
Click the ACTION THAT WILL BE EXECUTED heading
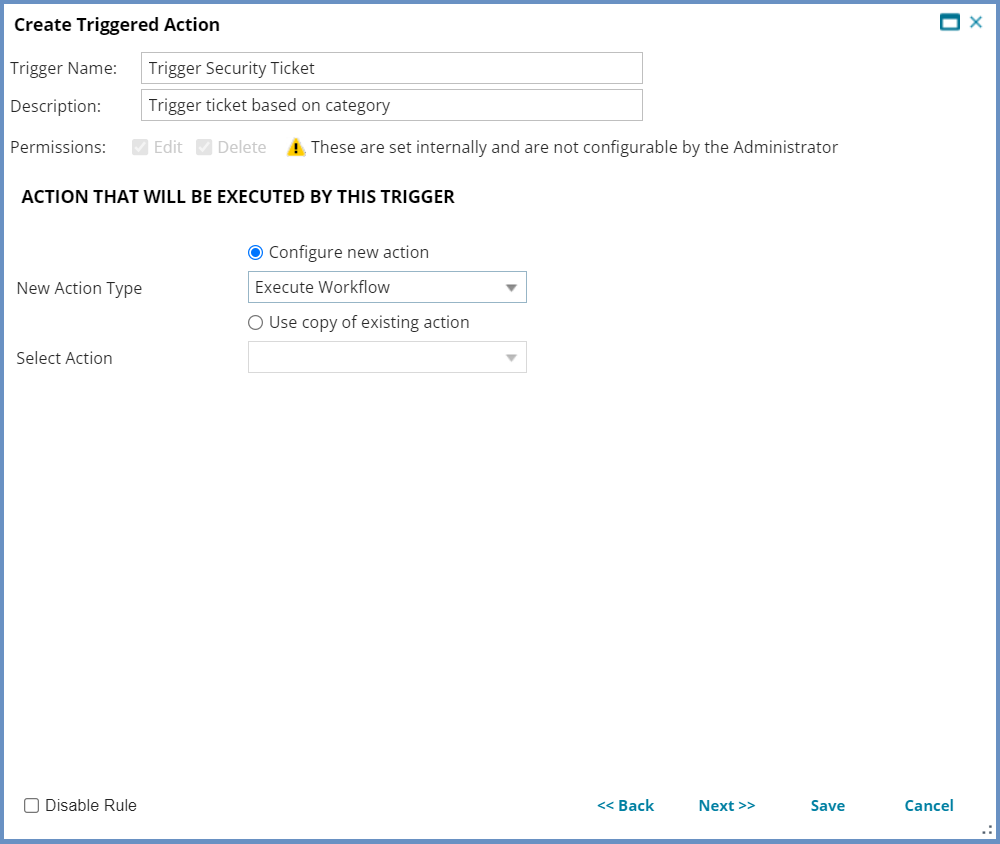pos(238,196)
